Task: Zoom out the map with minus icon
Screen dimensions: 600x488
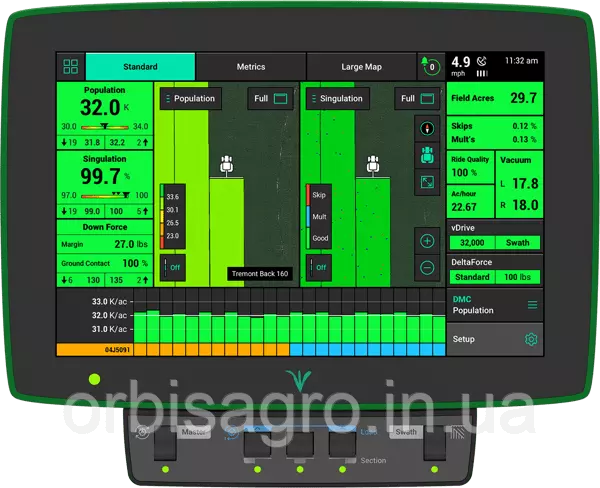Action: (427, 267)
